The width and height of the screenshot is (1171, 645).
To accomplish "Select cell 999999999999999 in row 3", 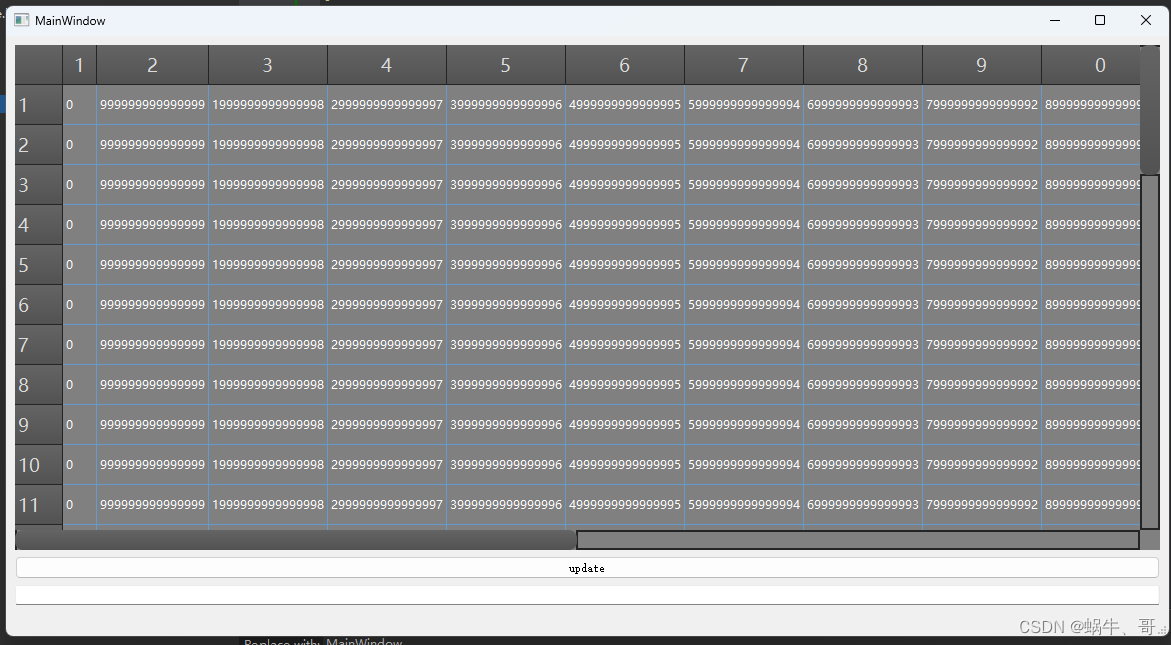I will pos(152,184).
